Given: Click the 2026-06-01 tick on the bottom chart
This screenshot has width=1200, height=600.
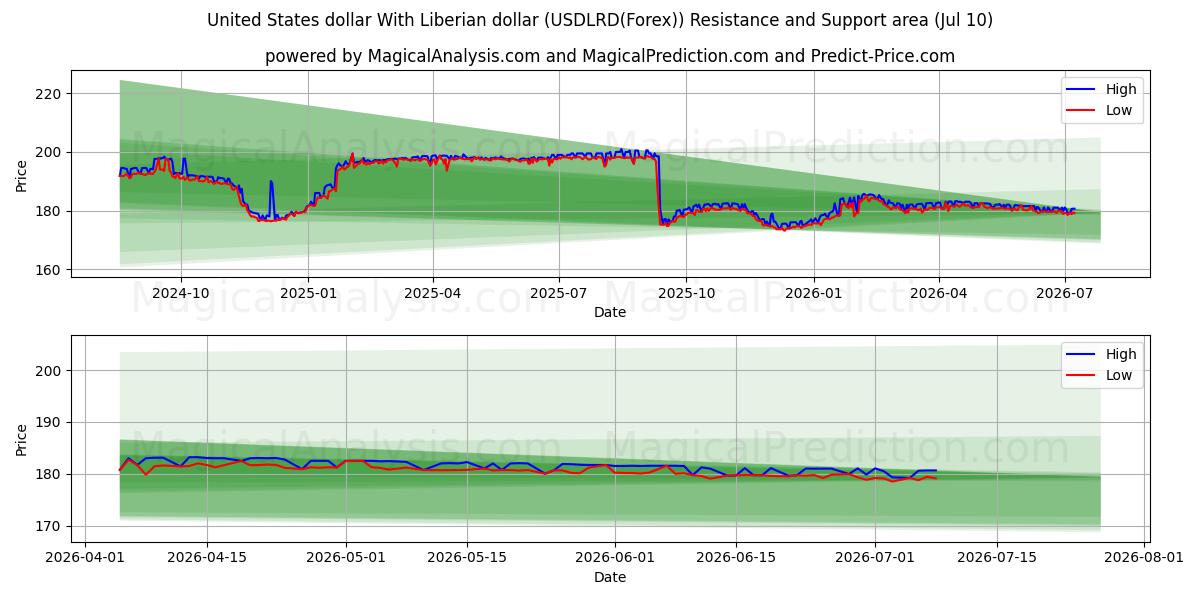Looking at the screenshot, I should click(615, 558).
